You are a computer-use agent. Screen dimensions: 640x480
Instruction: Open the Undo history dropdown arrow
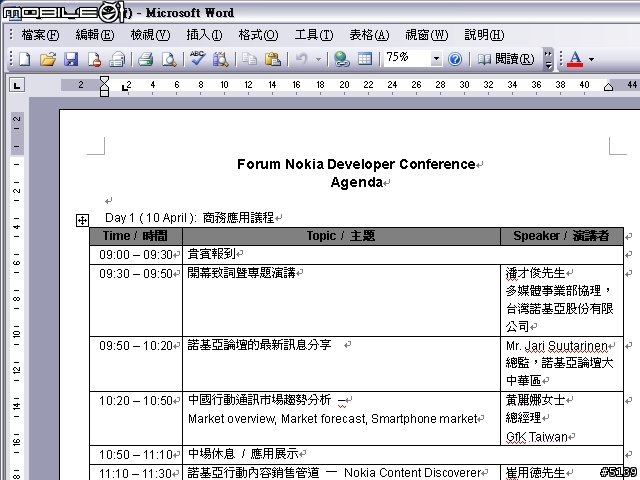point(318,60)
